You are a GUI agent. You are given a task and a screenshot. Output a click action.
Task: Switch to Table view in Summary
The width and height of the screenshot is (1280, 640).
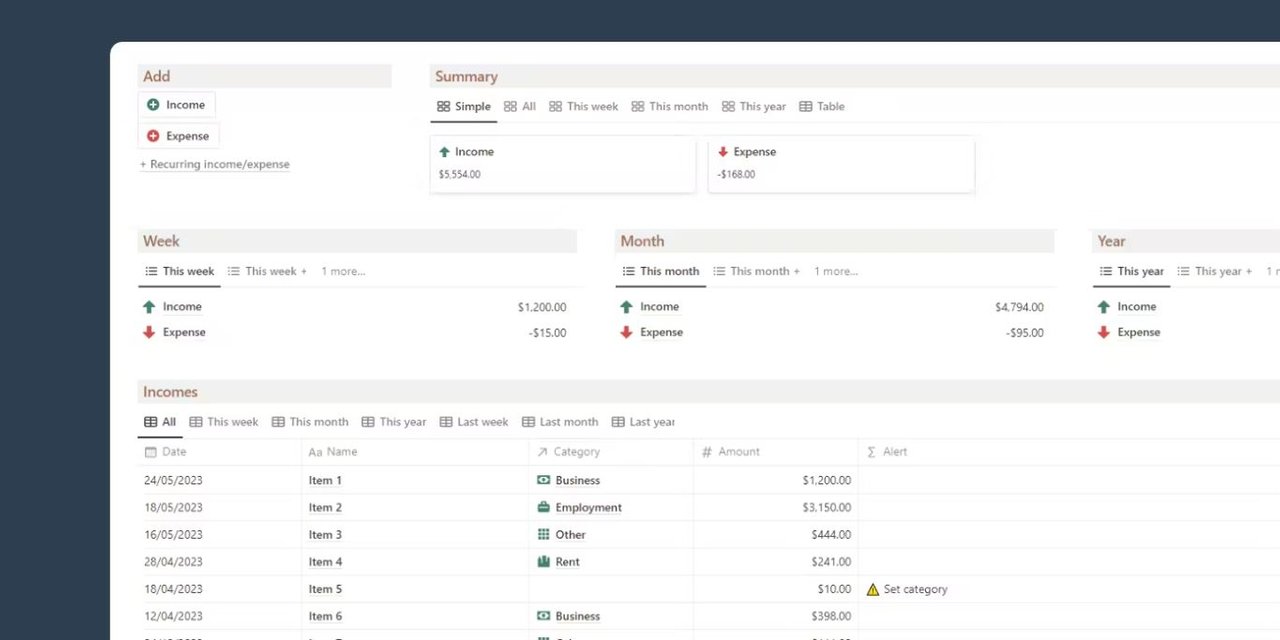822,106
